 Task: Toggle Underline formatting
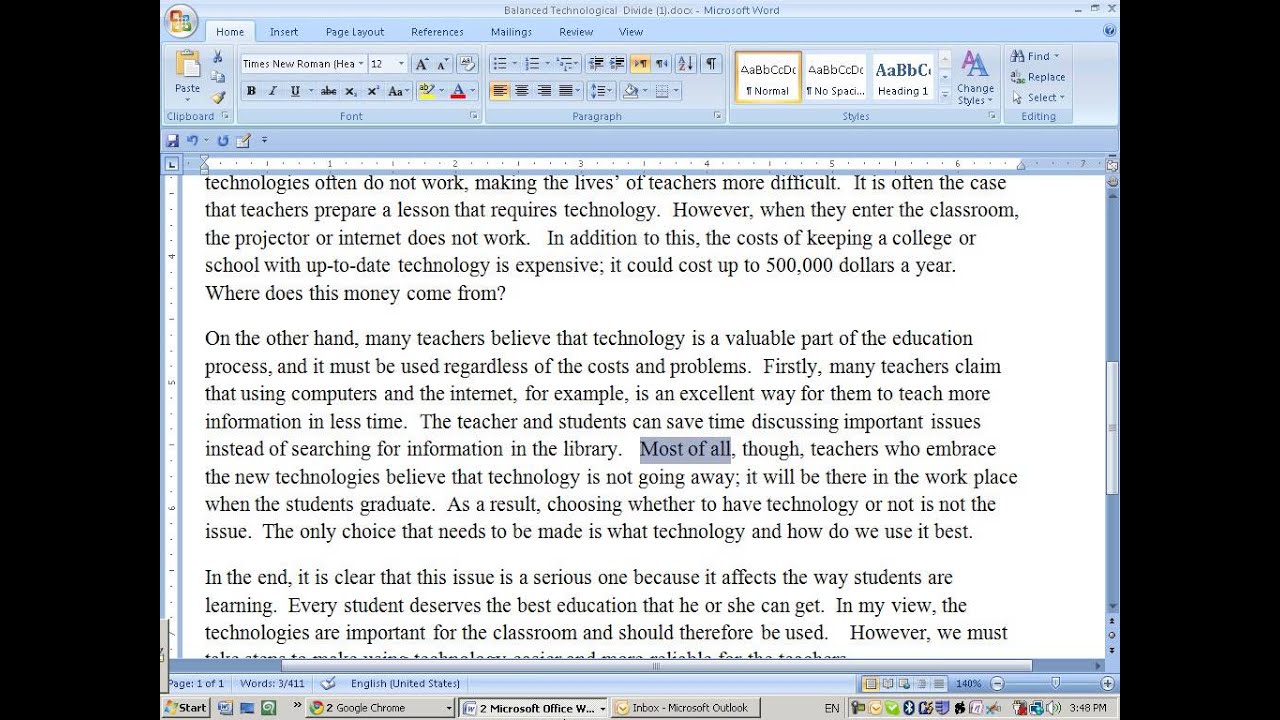pyautogui.click(x=295, y=91)
